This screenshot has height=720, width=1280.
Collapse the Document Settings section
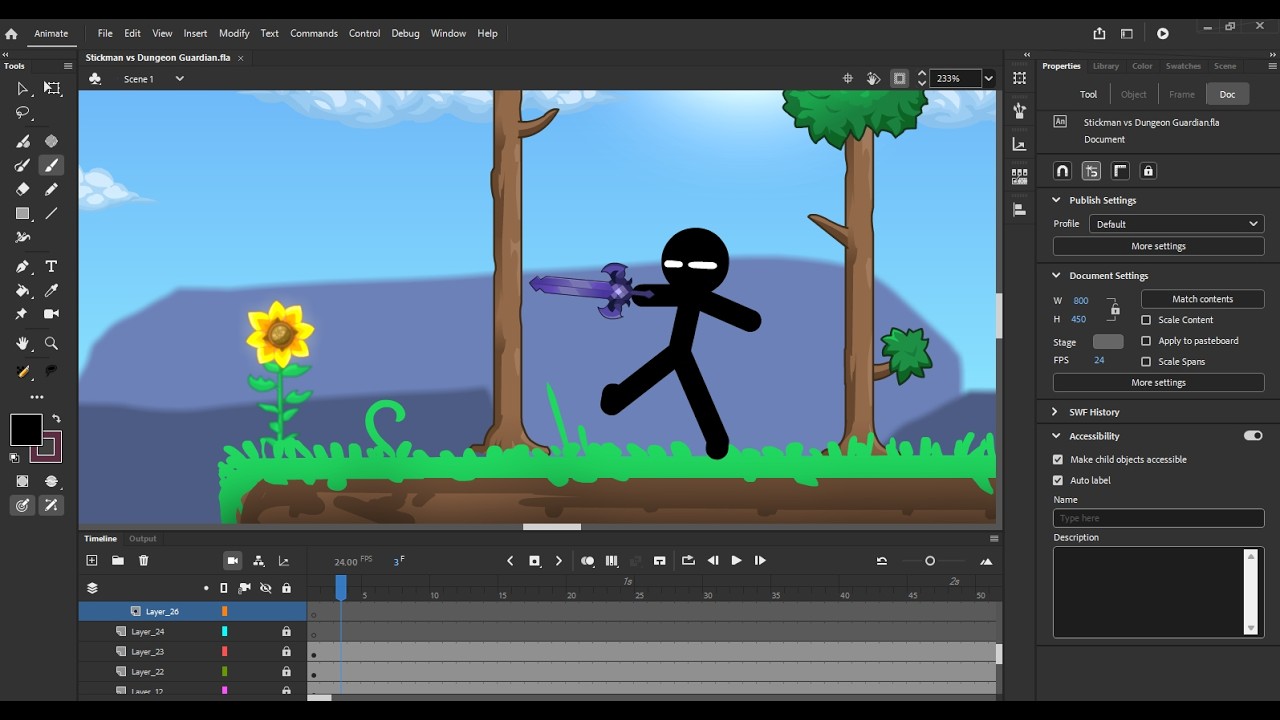(1056, 275)
